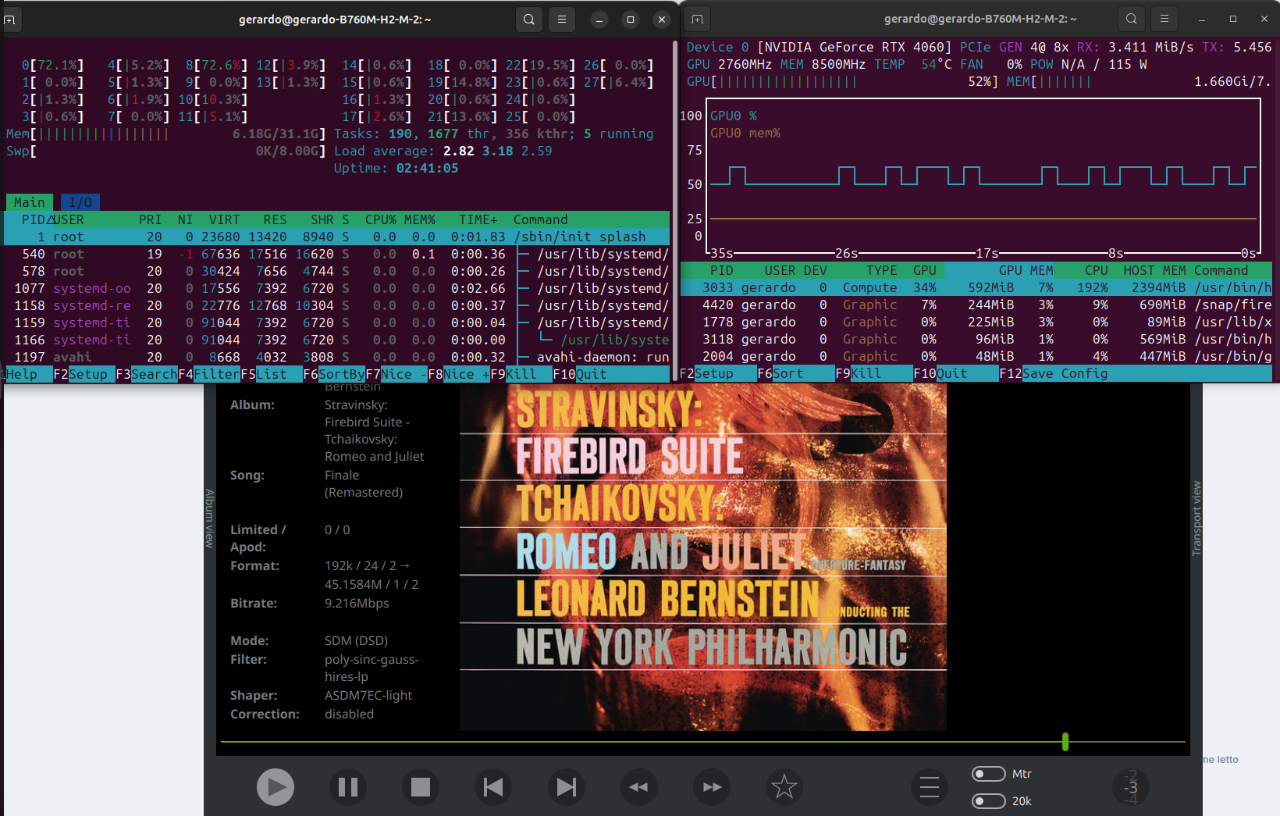The width and height of the screenshot is (1280, 816).
Task: Select htop process row with PID 1158
Action: coord(338,305)
